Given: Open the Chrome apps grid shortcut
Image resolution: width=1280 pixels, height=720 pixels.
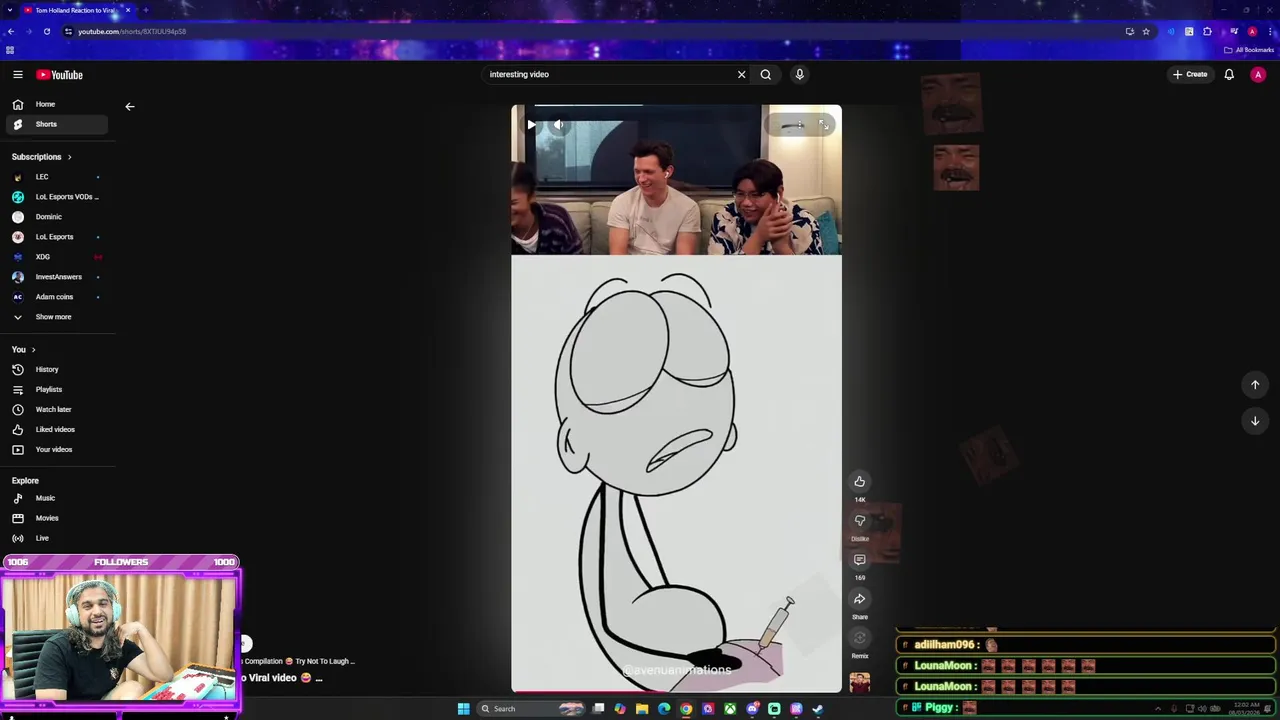Looking at the screenshot, I should (10, 50).
